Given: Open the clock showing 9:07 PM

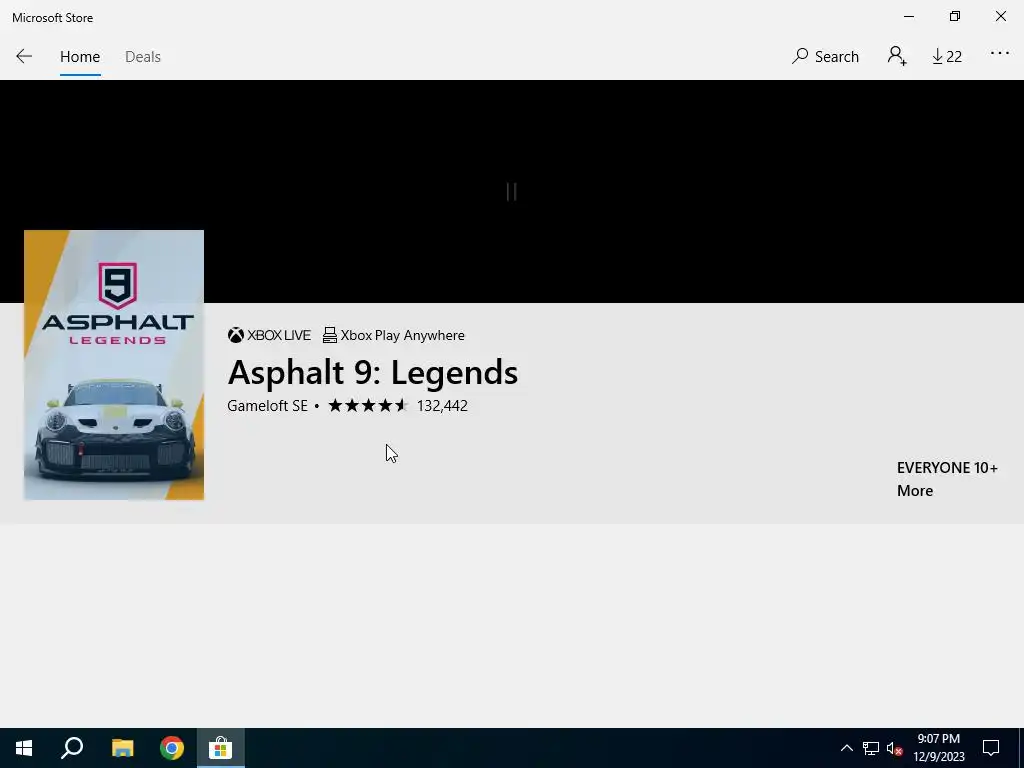Looking at the screenshot, I should pos(938,748).
